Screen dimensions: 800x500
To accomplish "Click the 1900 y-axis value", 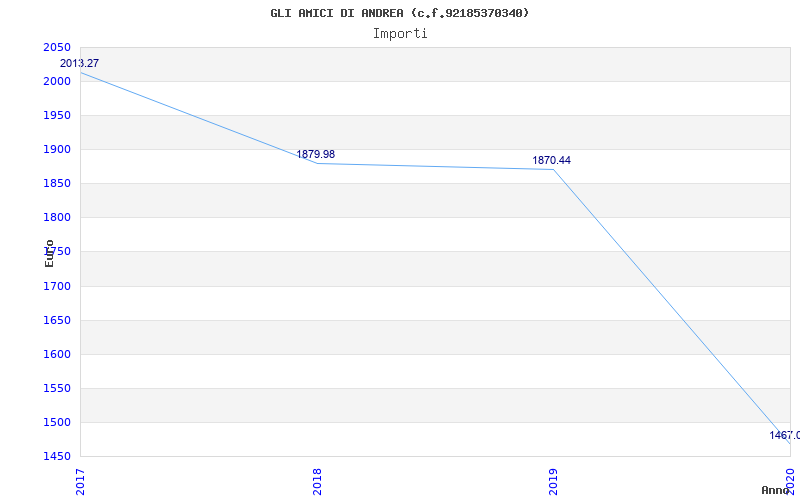I will pyautogui.click(x=57, y=149).
